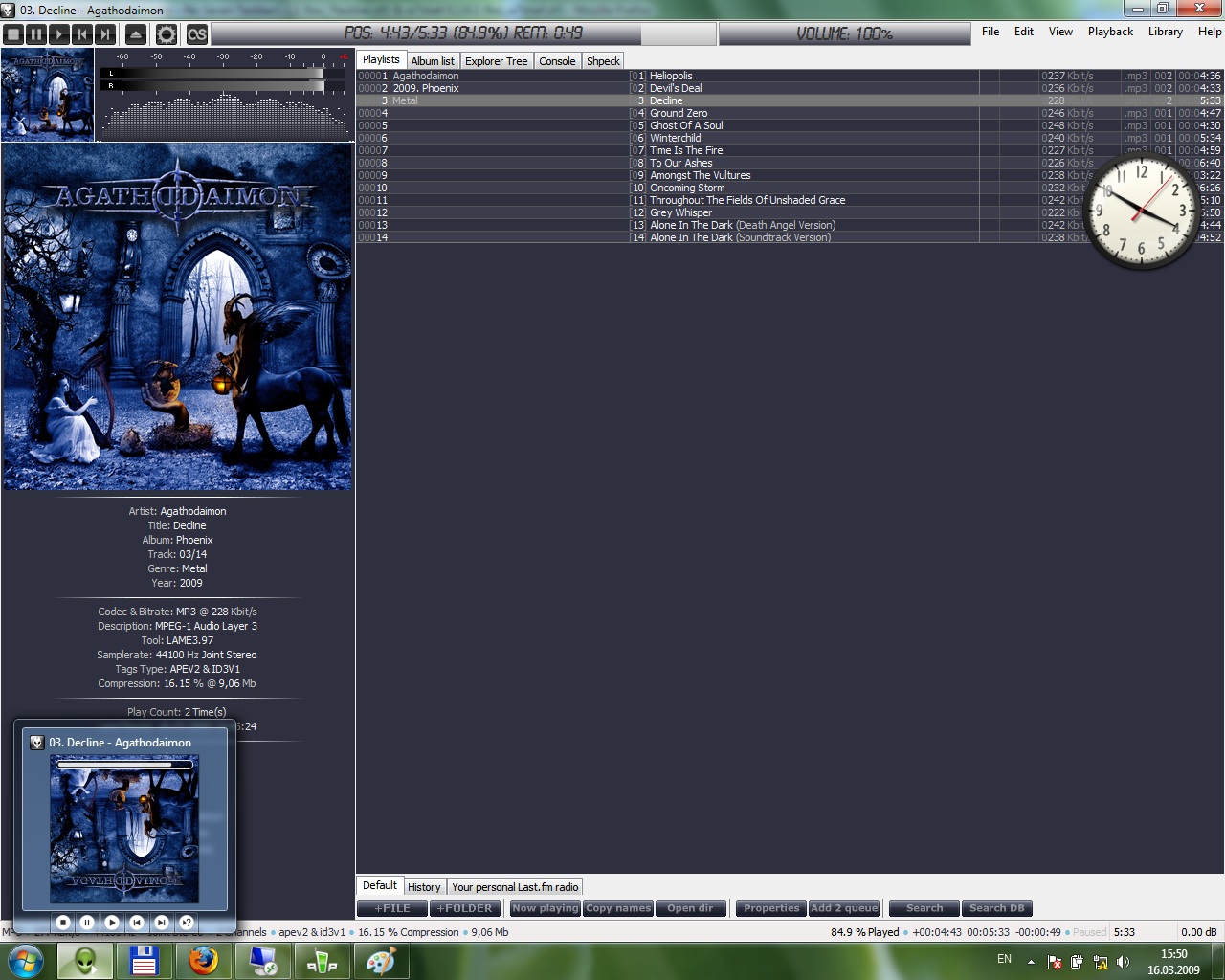The height and width of the screenshot is (980, 1225).
Task: Click the large Agathodaimon album cover
Action: tap(177, 317)
